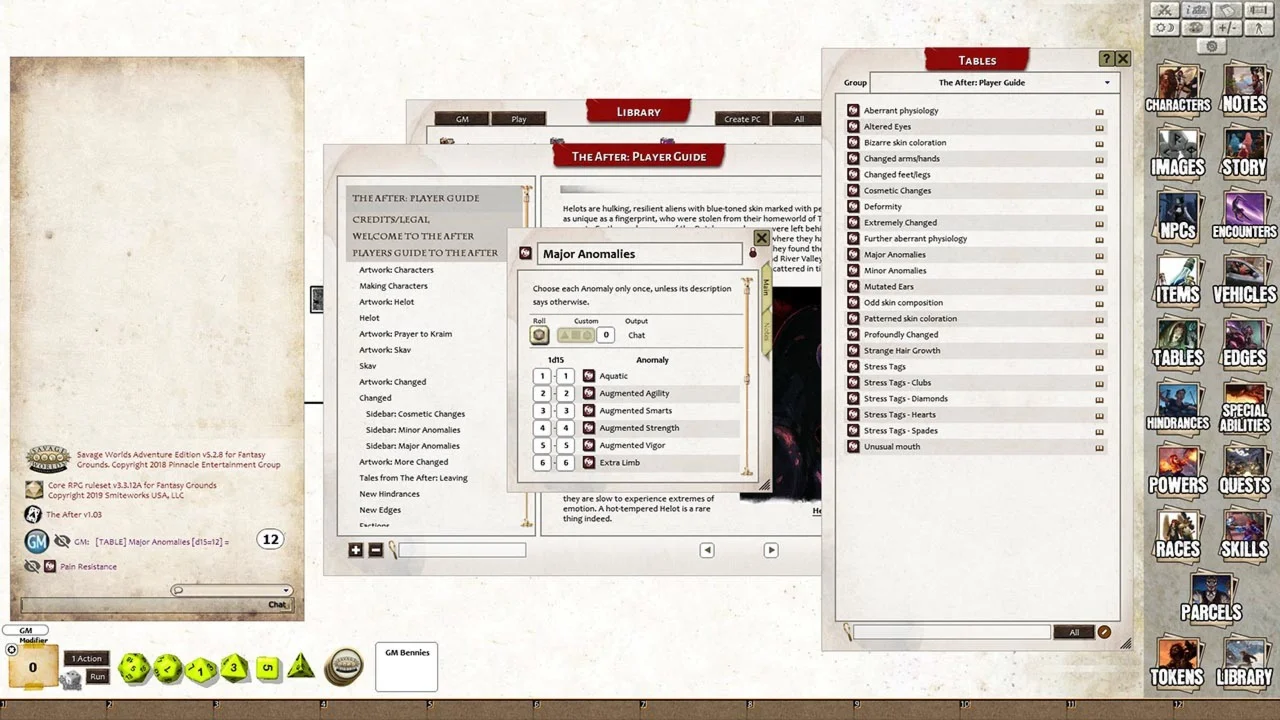The width and height of the screenshot is (1280, 720).
Task: Open the Edges sidebar panel
Action: (x=1244, y=344)
